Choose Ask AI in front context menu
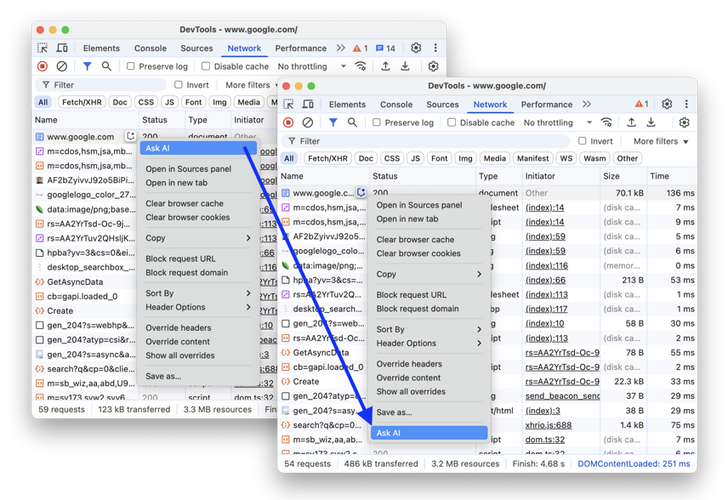Viewport: 728px width, 500px height. (x=429, y=433)
